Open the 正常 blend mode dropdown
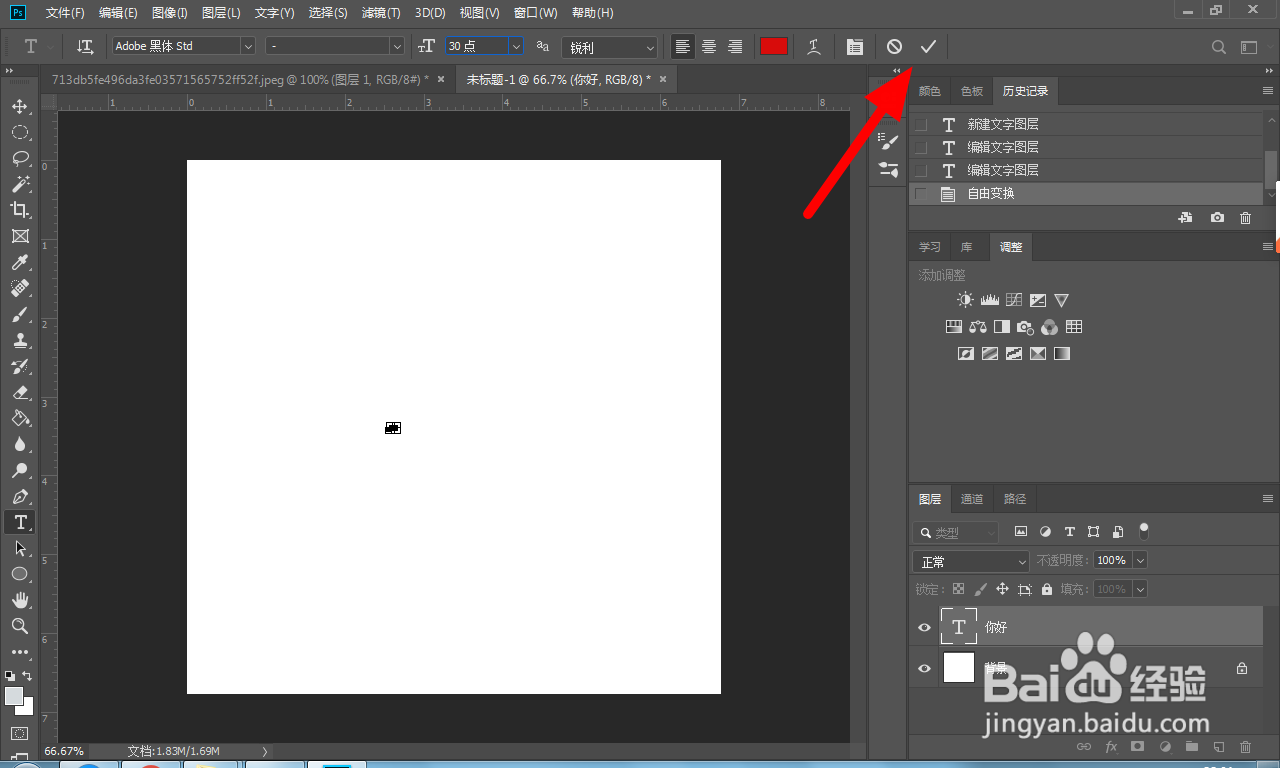This screenshot has width=1280, height=768. click(970, 562)
